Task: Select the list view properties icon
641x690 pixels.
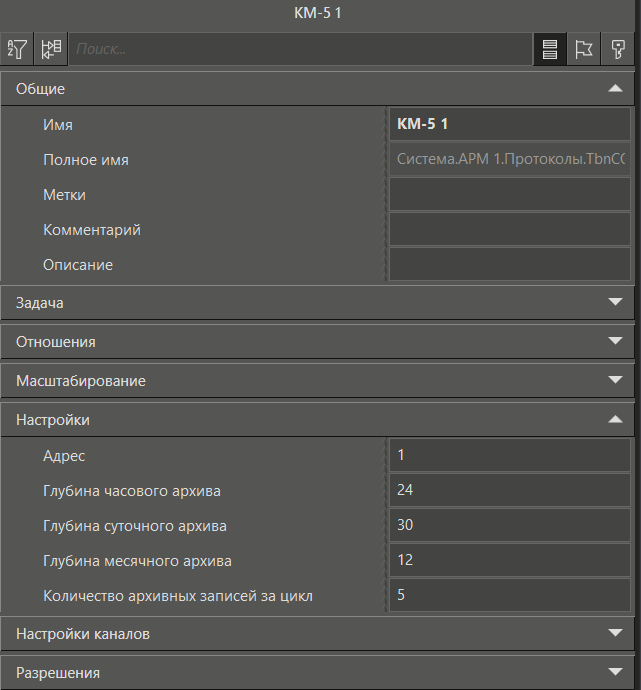Action: pyautogui.click(x=550, y=50)
